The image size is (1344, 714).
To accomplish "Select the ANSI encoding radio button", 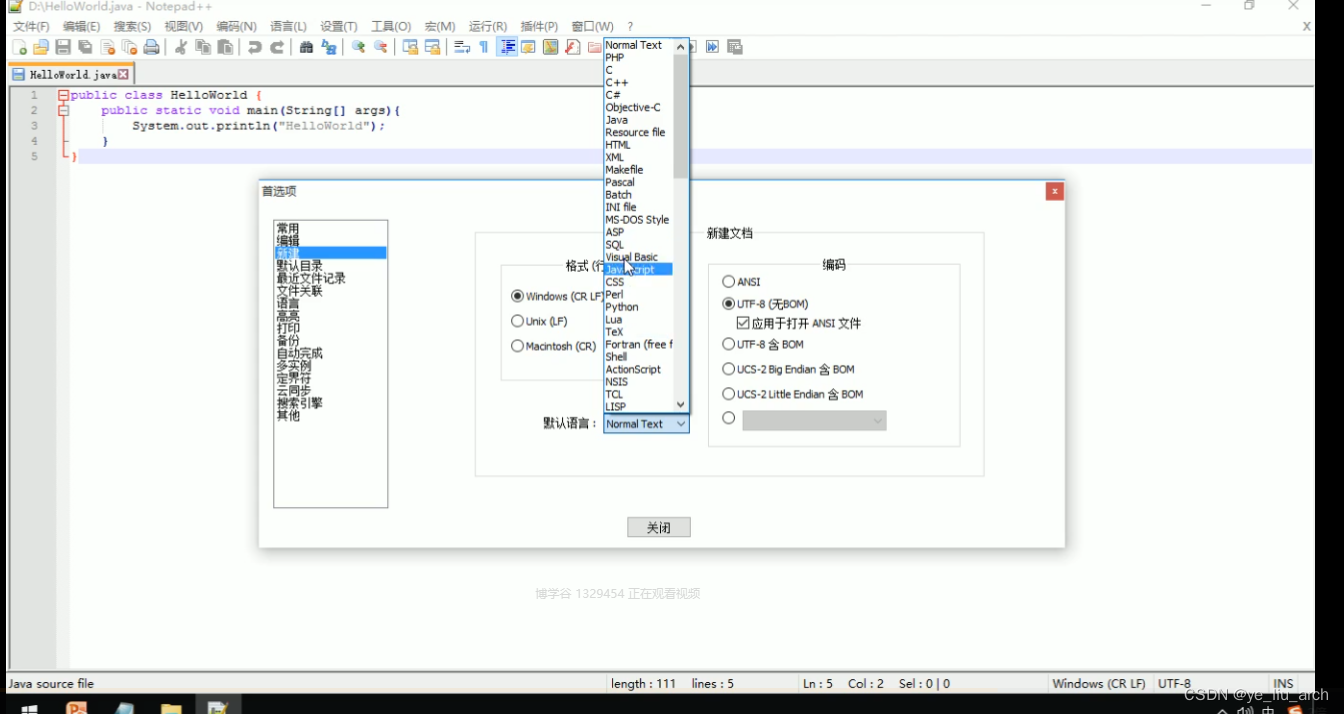I will tap(728, 282).
